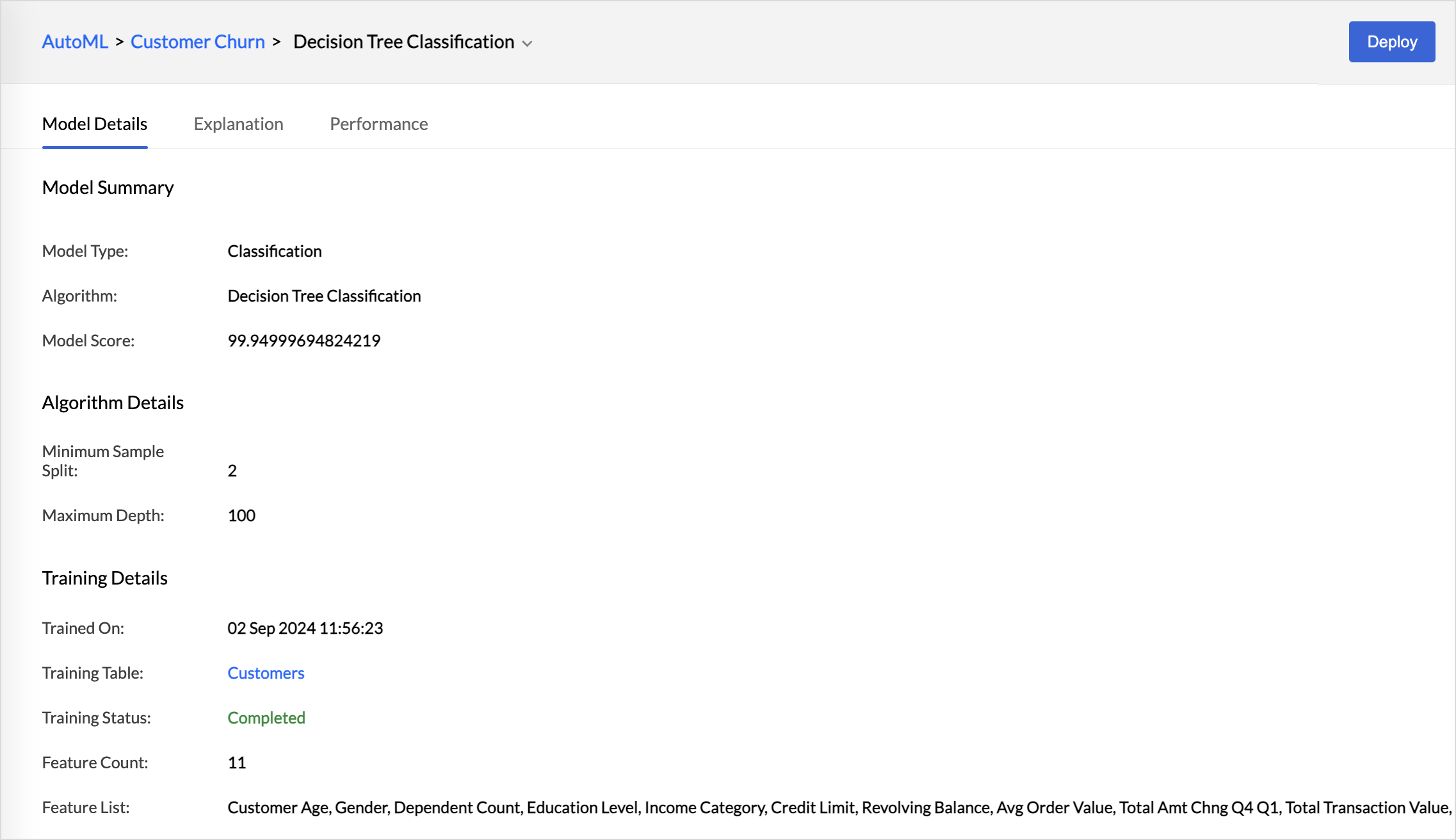Open the Customers training table link
1456x840 pixels.
pos(266,673)
